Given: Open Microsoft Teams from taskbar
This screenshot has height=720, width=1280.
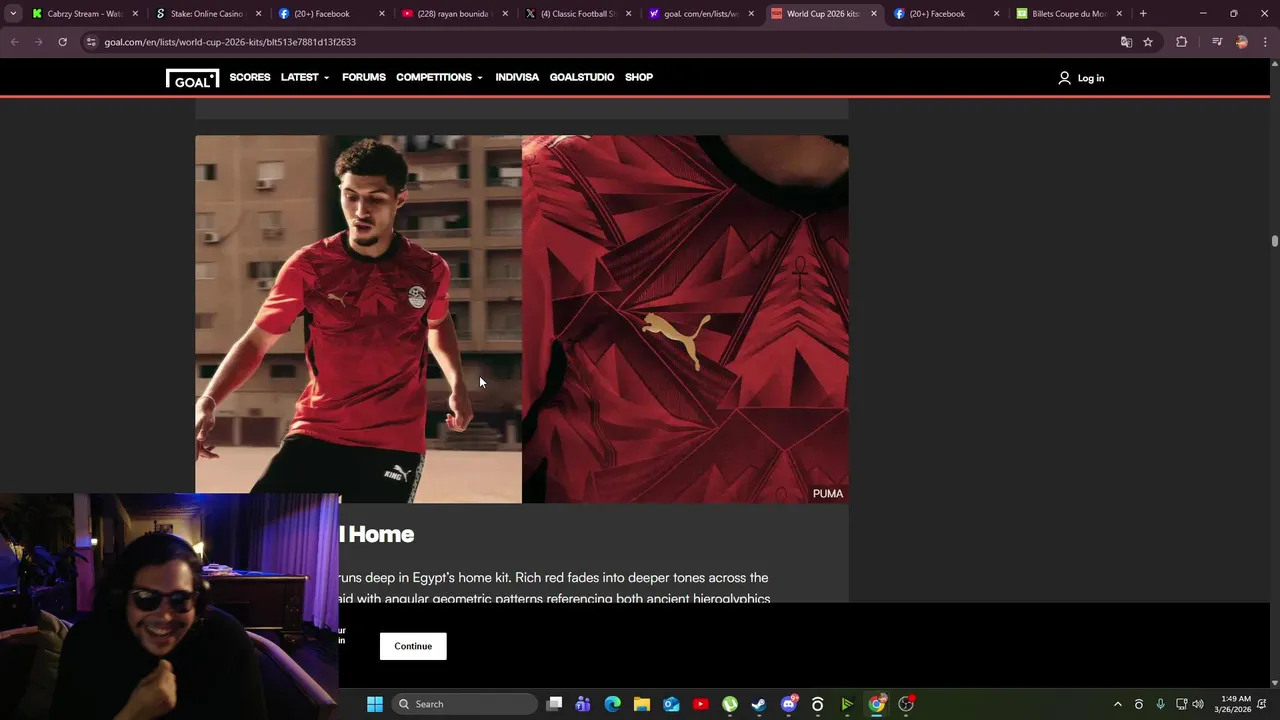Looking at the screenshot, I should click(583, 704).
